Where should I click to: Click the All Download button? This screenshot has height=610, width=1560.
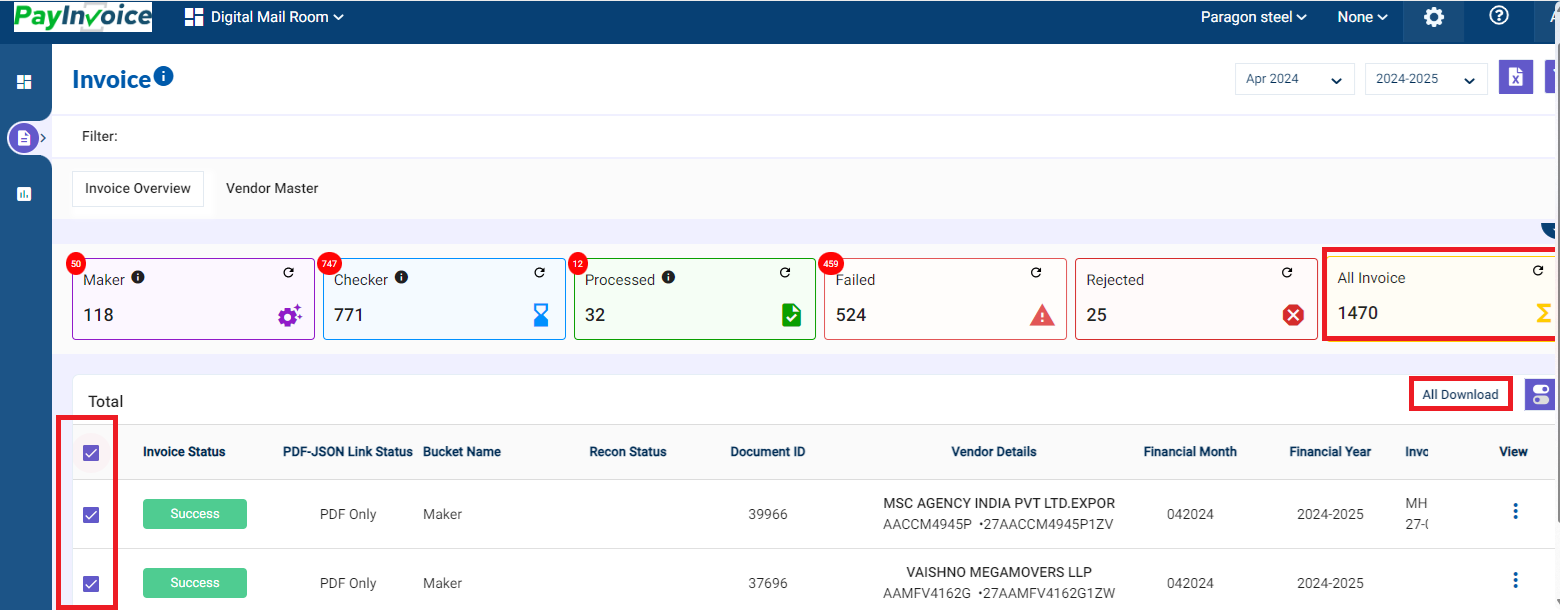pos(1460,394)
